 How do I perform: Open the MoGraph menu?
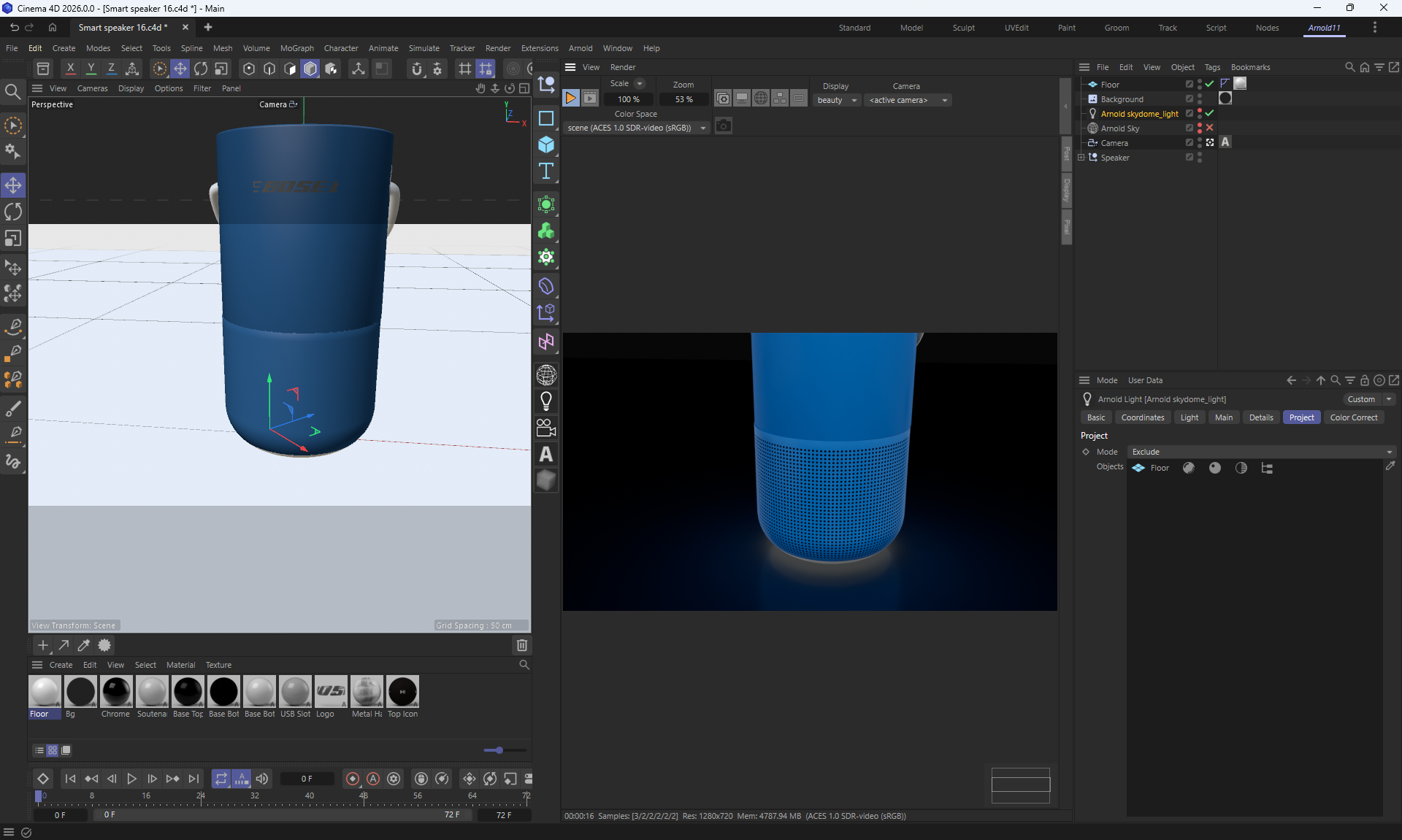click(x=296, y=48)
